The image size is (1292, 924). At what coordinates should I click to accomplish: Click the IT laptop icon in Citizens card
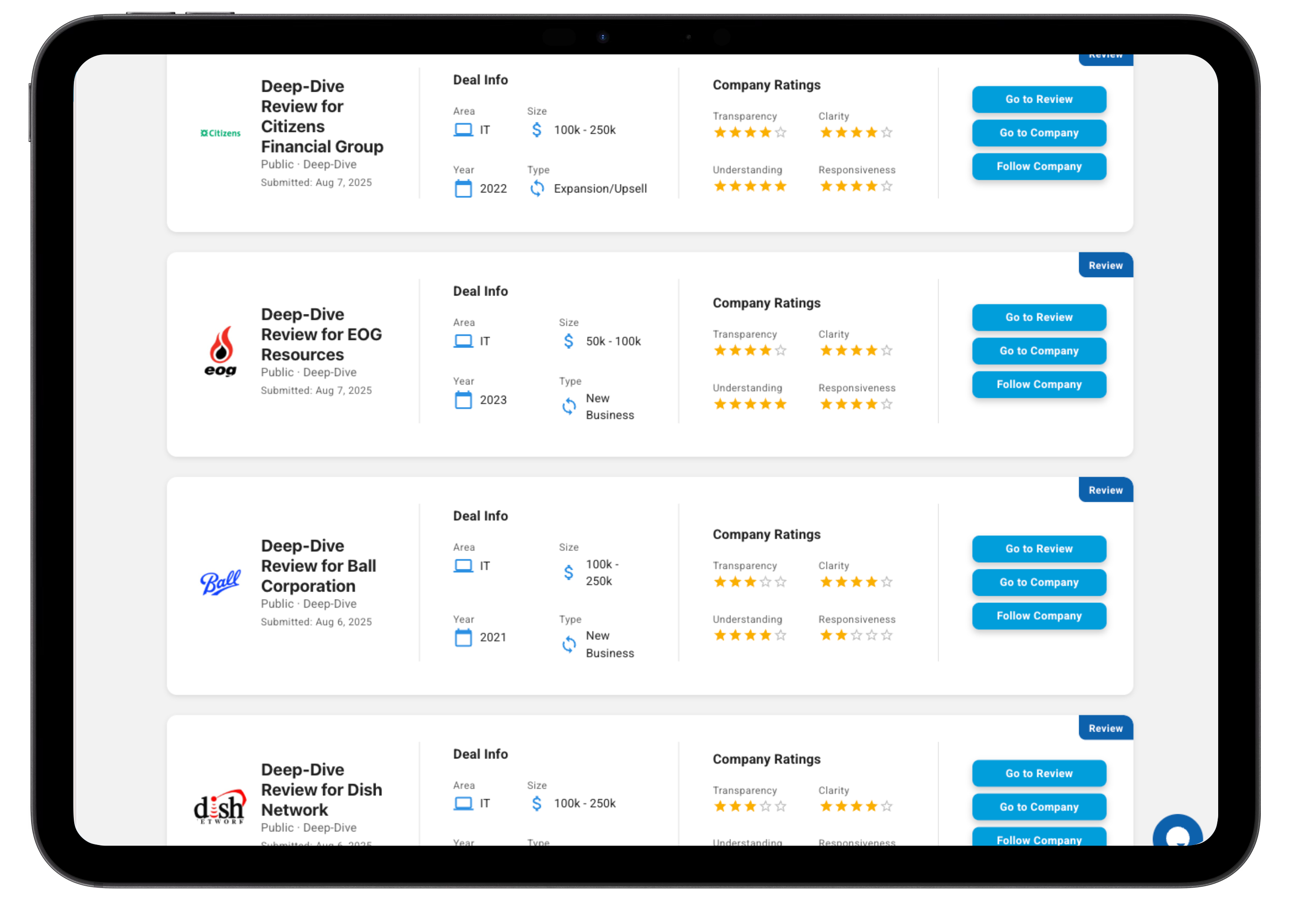tap(463, 131)
